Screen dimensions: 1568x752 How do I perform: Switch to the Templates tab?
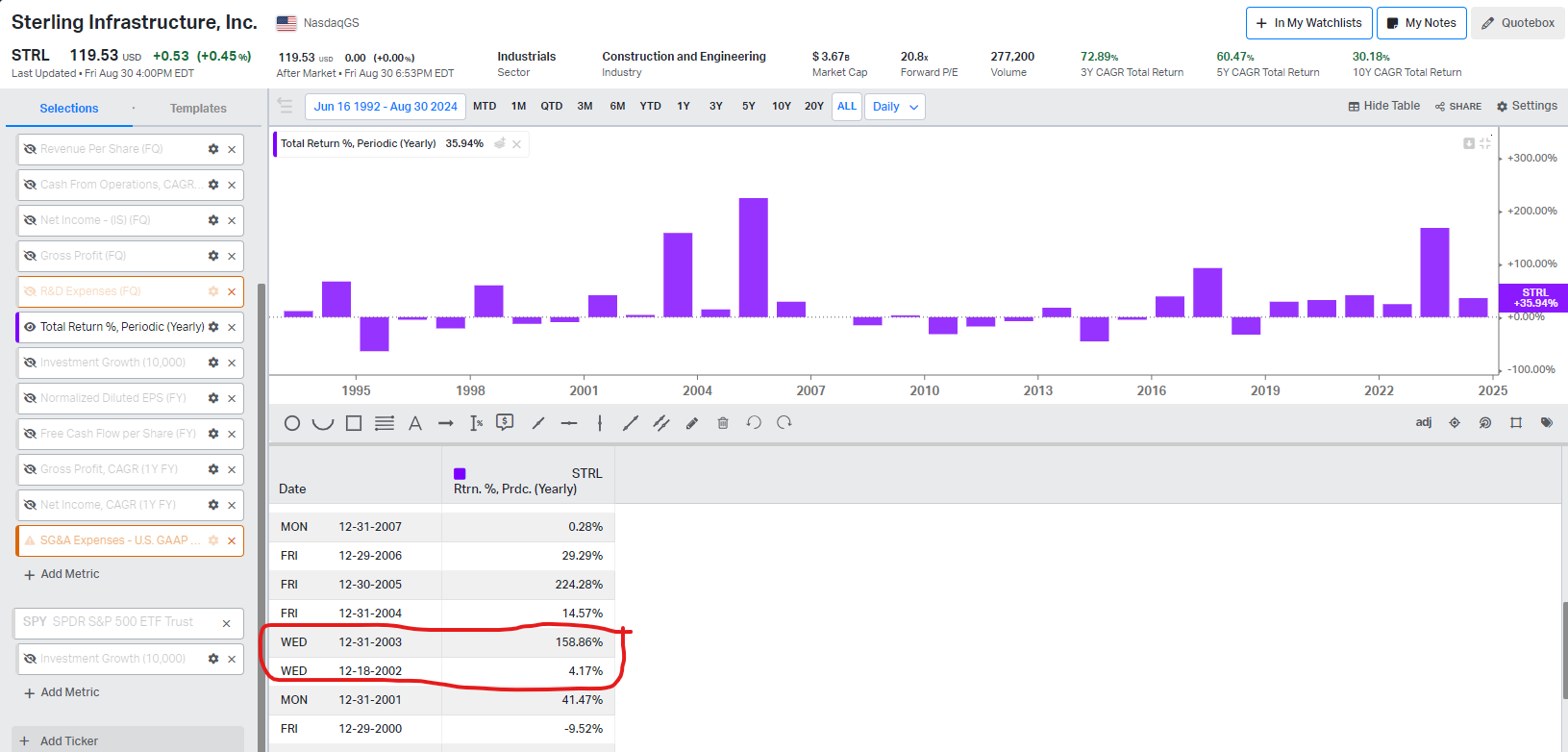(x=198, y=109)
